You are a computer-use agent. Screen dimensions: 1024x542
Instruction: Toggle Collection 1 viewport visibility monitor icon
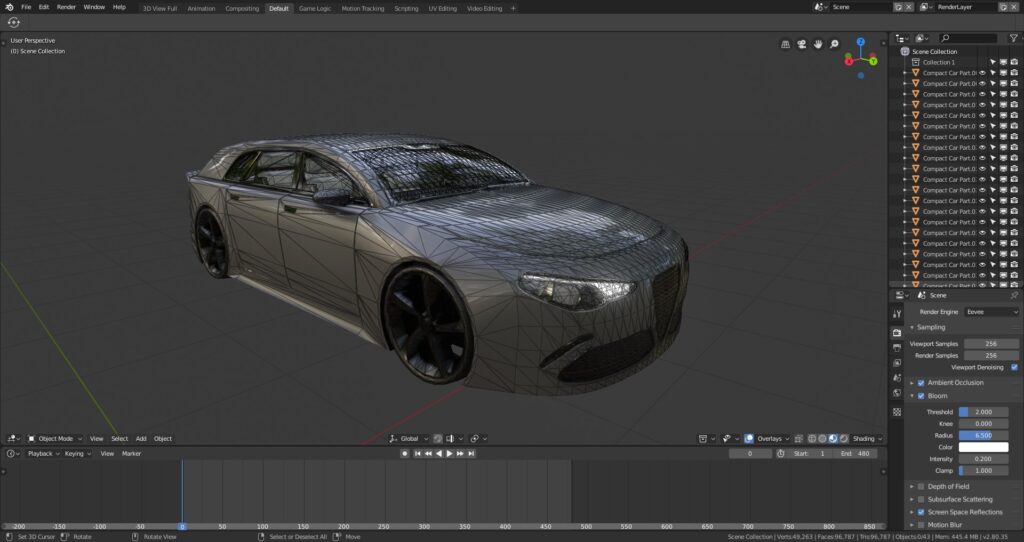tap(1003, 63)
